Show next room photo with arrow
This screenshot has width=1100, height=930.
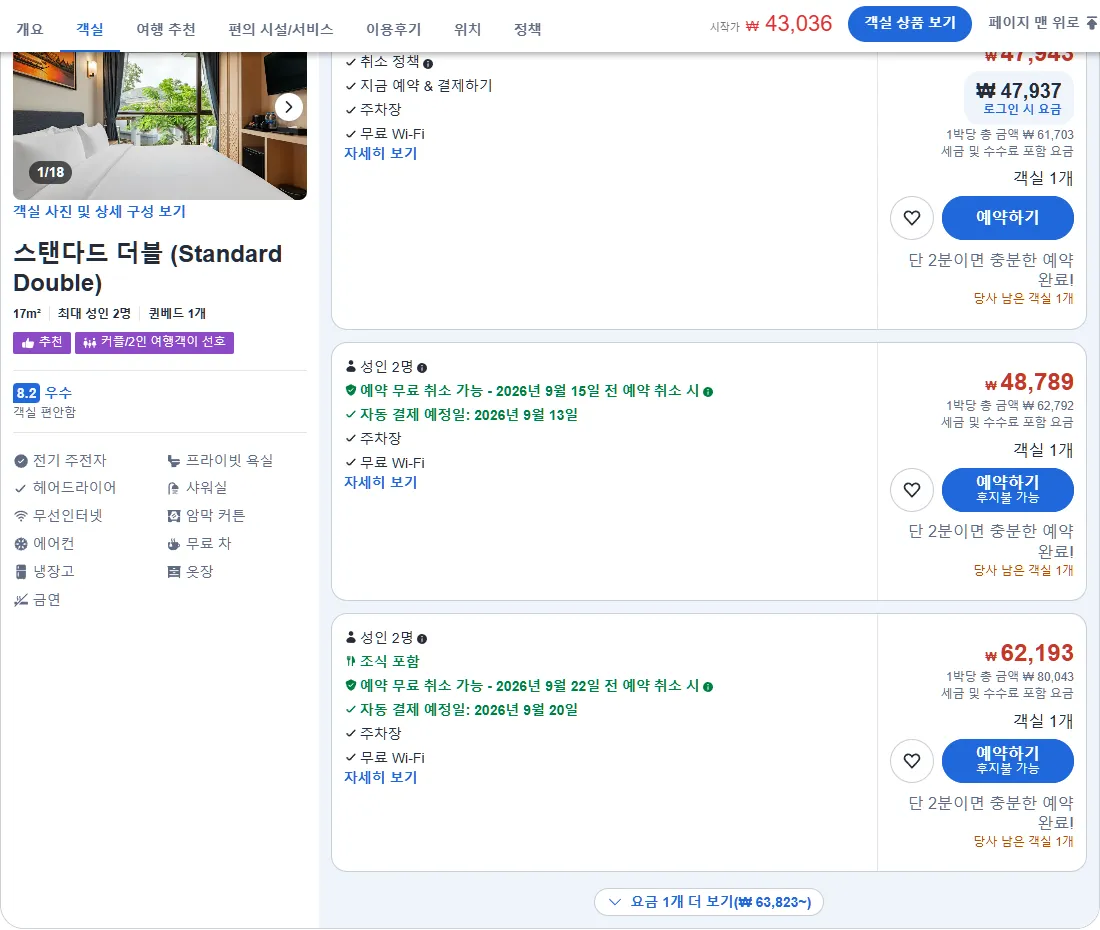click(288, 107)
